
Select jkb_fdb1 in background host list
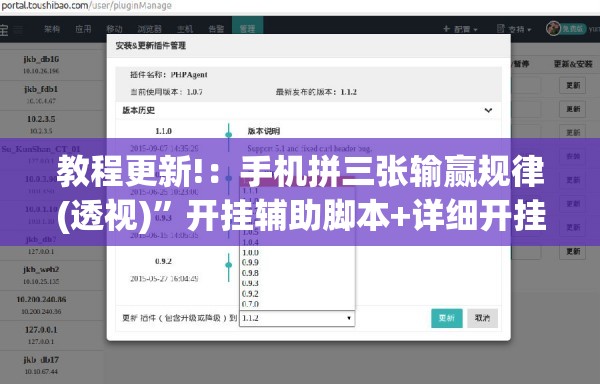tap(41, 89)
